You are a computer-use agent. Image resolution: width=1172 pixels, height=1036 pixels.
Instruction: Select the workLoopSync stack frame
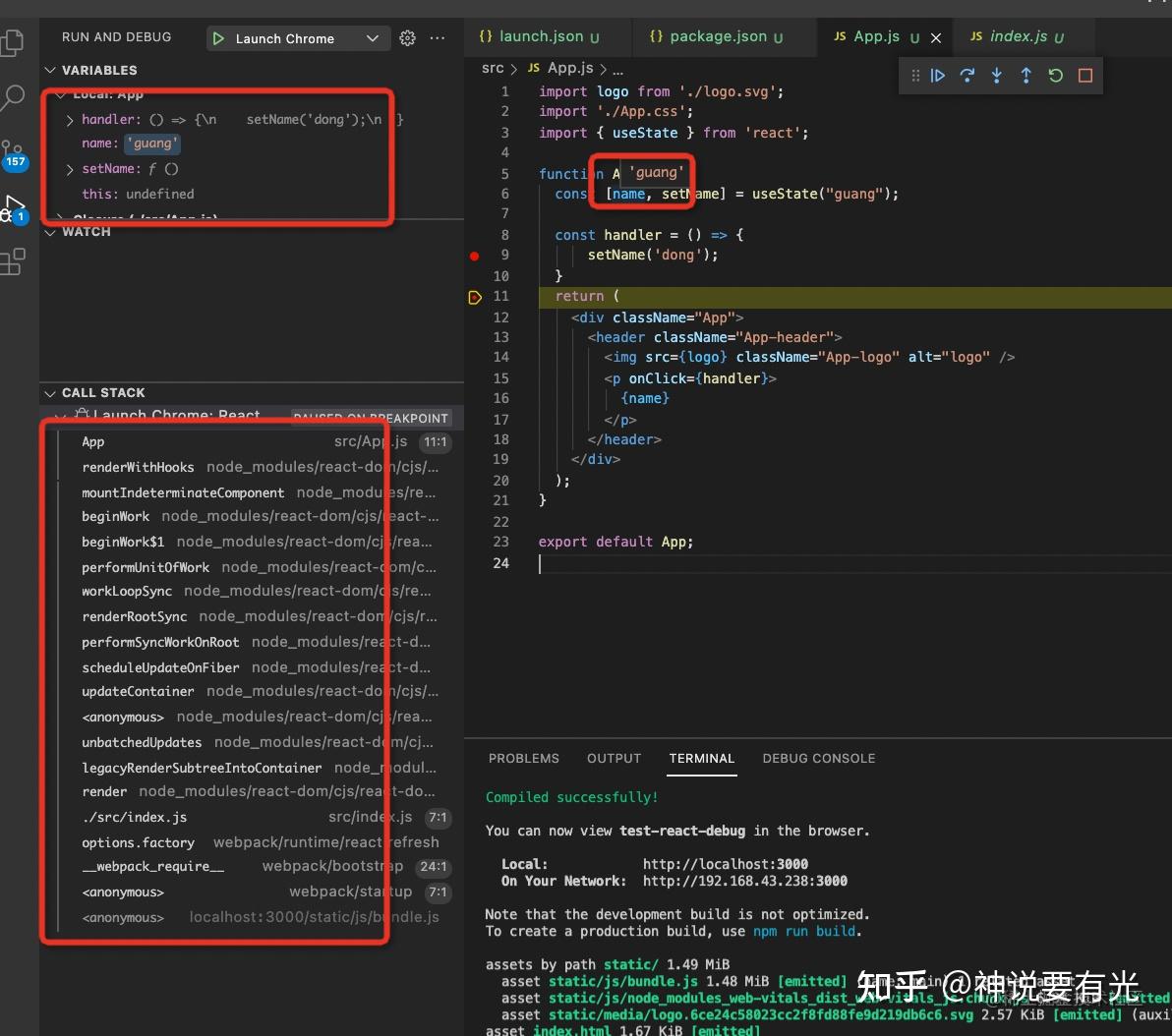click(253, 592)
